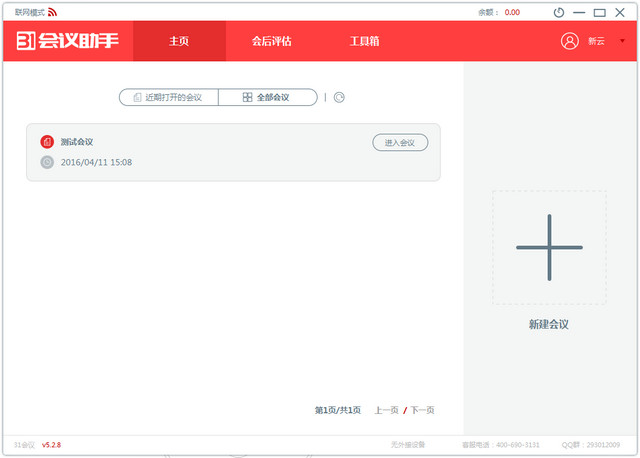Open the 主页 tab
Viewport: 640px width, 458px height.
179,41
